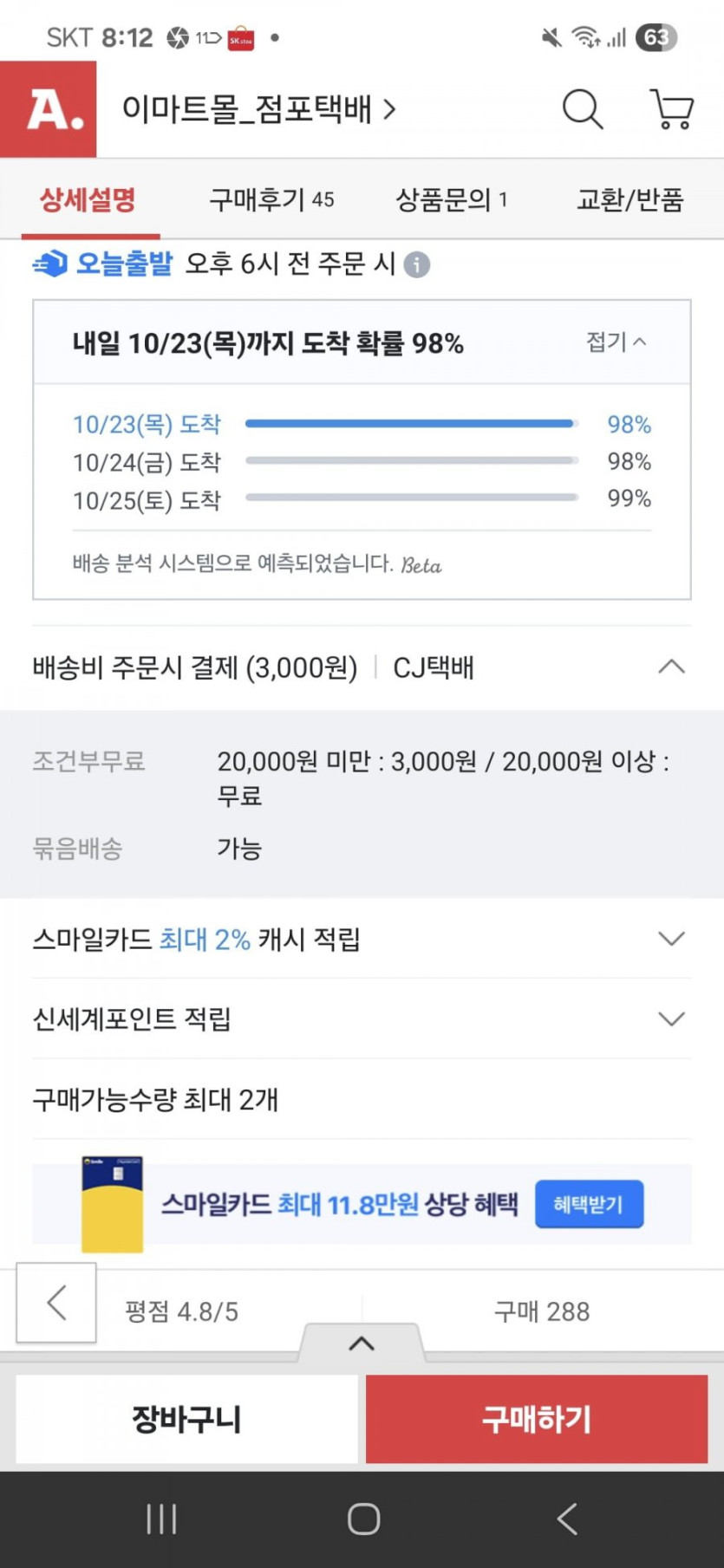Viewport: 724px width, 1568px height.
Task: Open the 이마트몰_점포택배 store link
Action: [x=258, y=110]
